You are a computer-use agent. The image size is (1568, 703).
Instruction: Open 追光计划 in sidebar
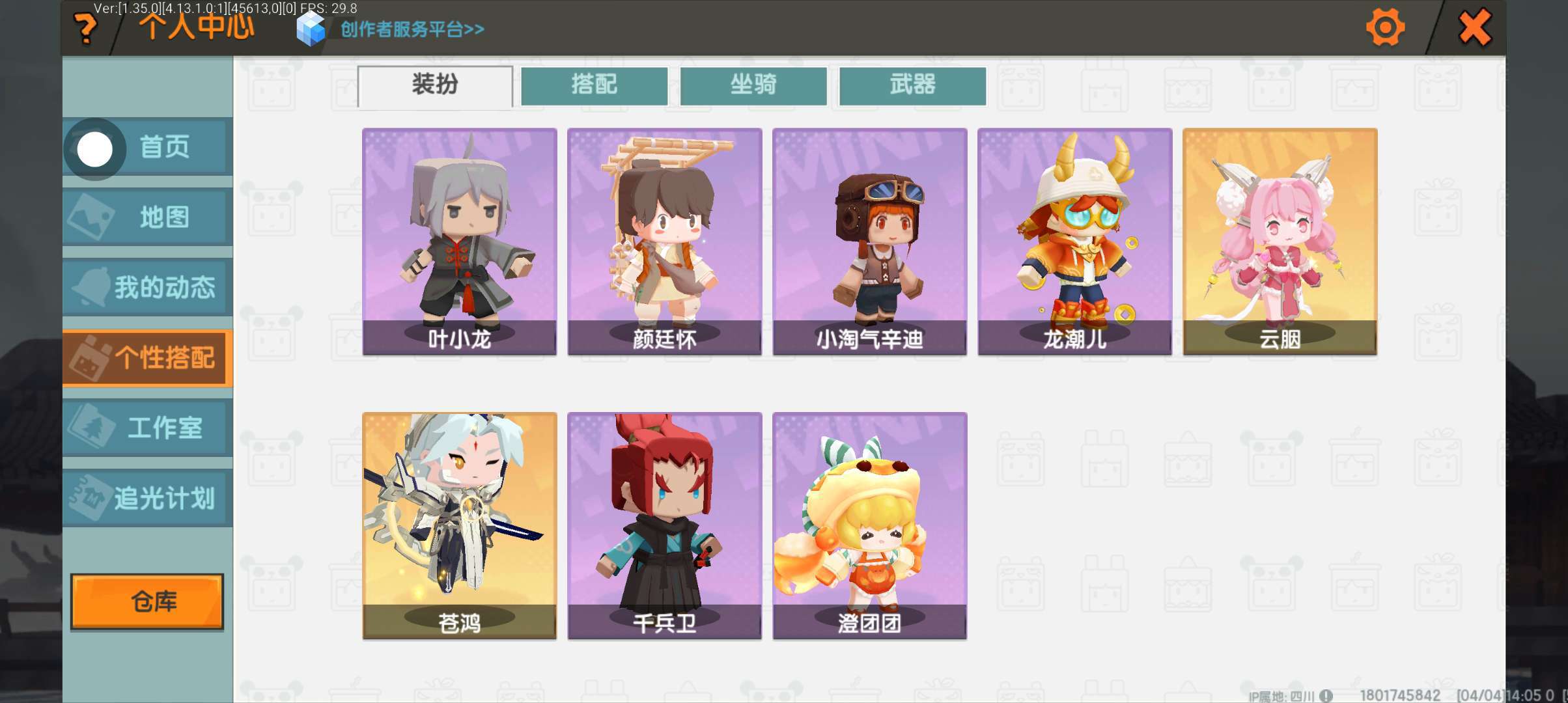(x=148, y=498)
